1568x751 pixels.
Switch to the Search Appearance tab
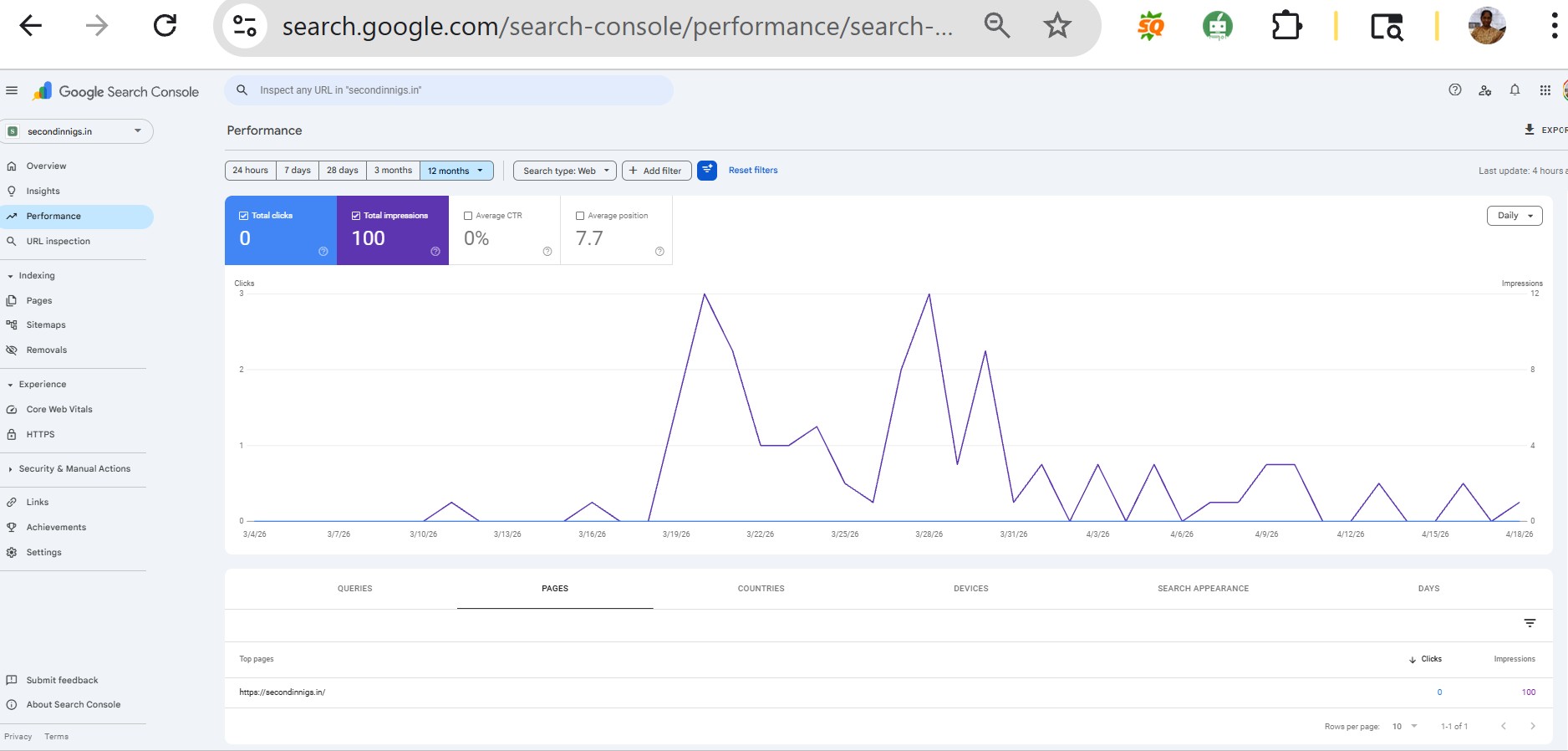pyautogui.click(x=1204, y=589)
